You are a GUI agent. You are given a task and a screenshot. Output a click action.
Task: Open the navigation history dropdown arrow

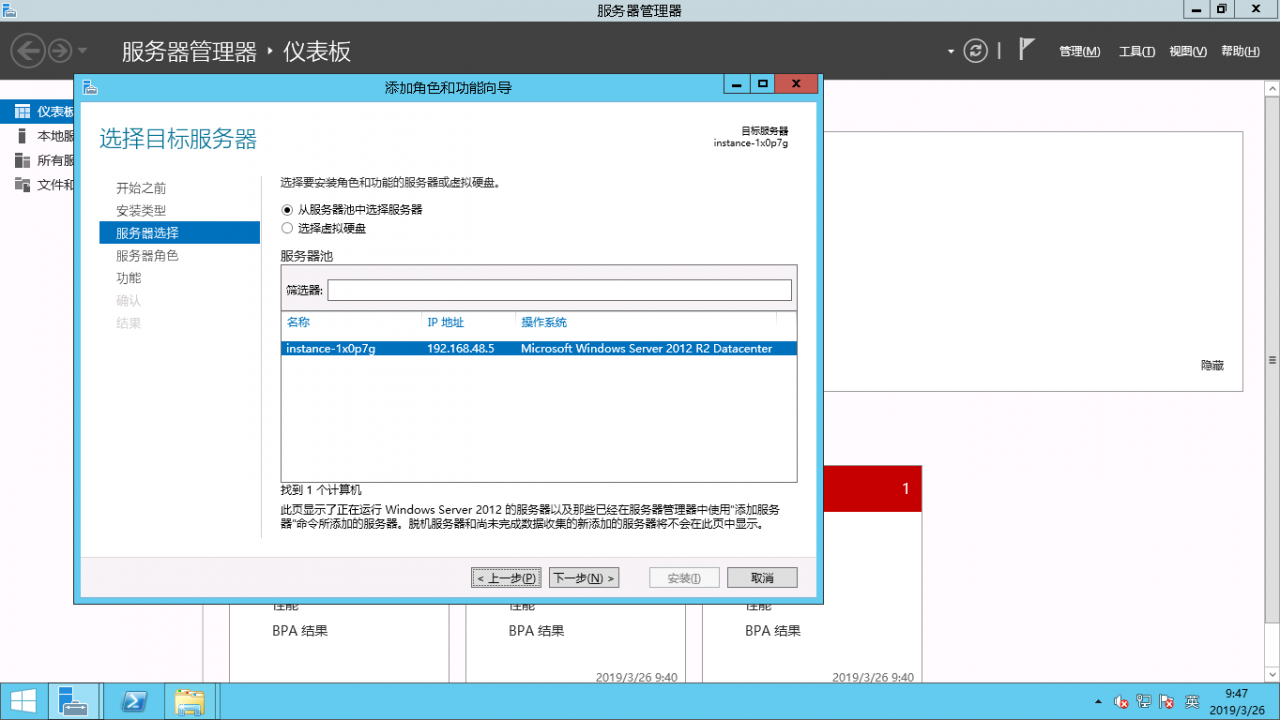pos(83,51)
